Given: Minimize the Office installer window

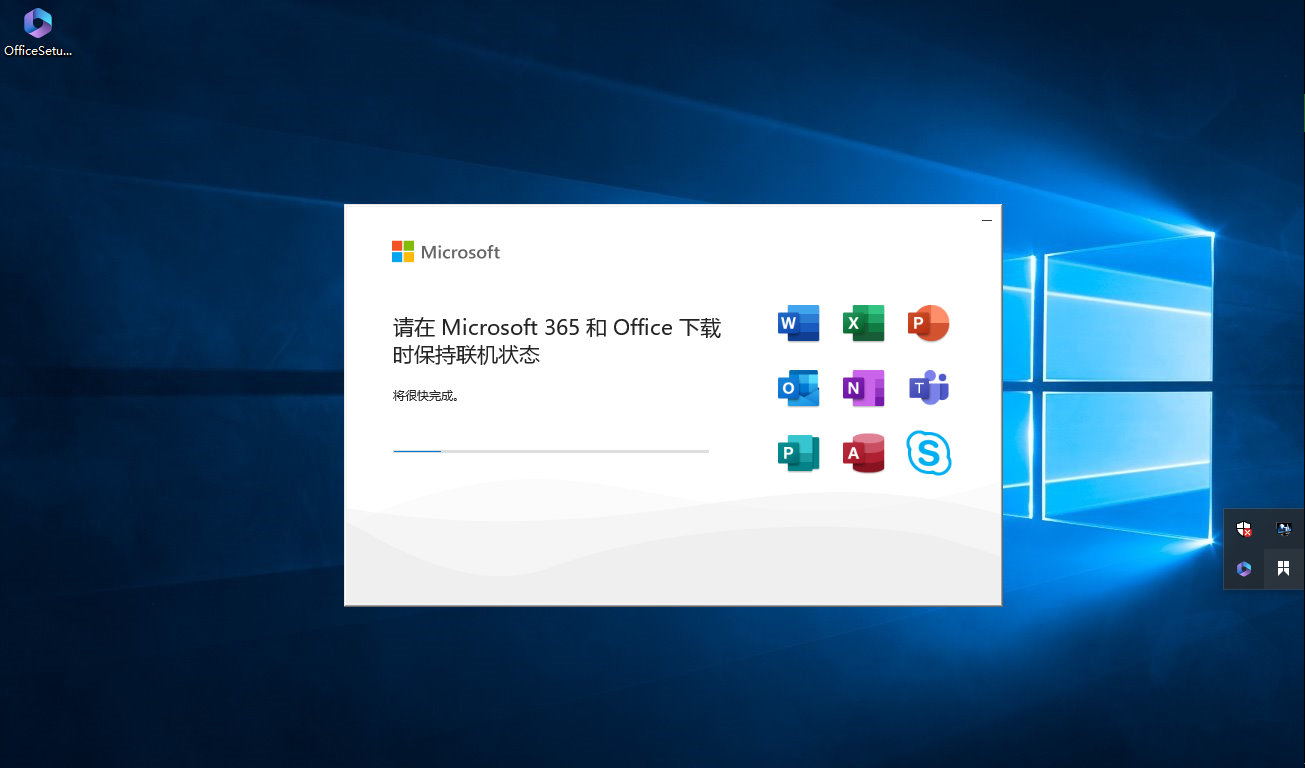Looking at the screenshot, I should 987,220.
